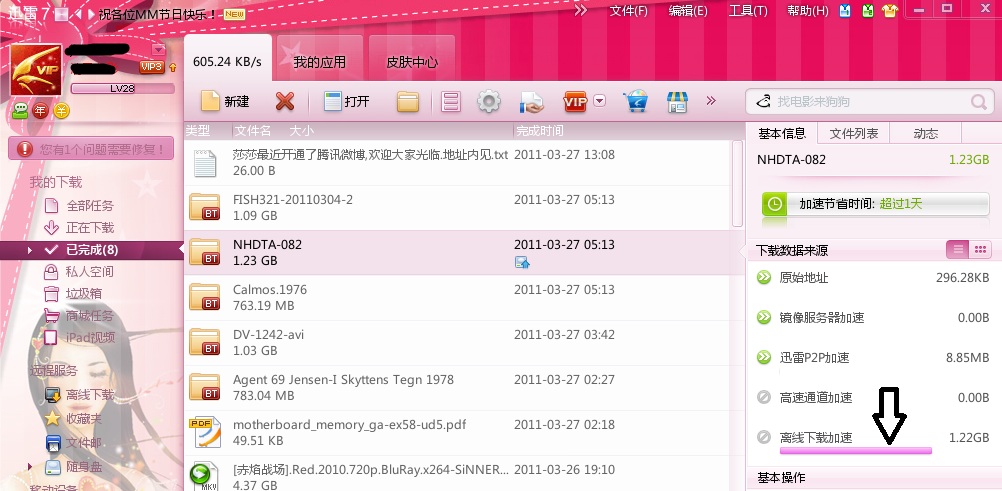1002x491 pixels.
Task: Expand the arrow beside 已完成(8)
Action: [29, 250]
